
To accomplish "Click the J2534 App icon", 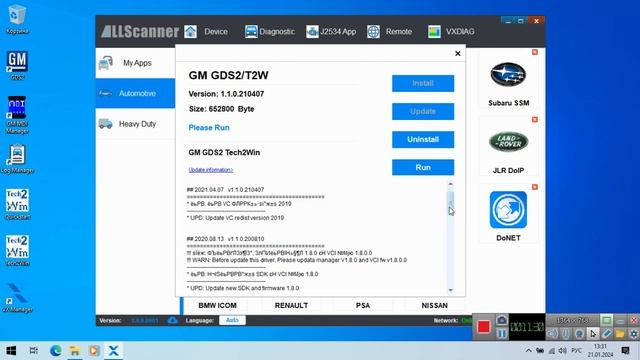I will click(x=312, y=31).
